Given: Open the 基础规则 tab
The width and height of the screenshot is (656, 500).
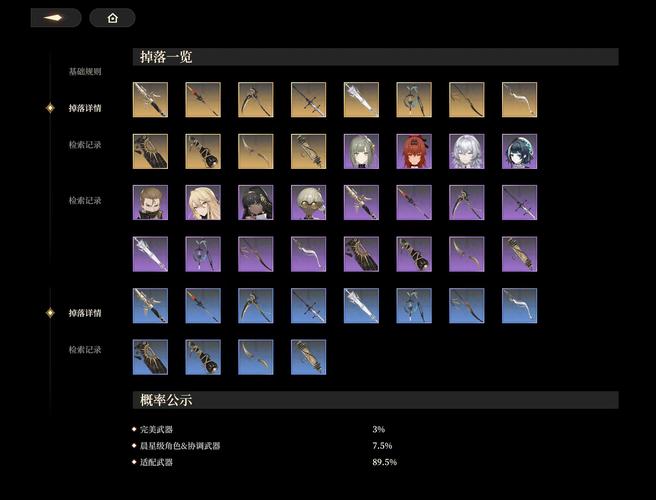Looking at the screenshot, I should tap(85, 72).
